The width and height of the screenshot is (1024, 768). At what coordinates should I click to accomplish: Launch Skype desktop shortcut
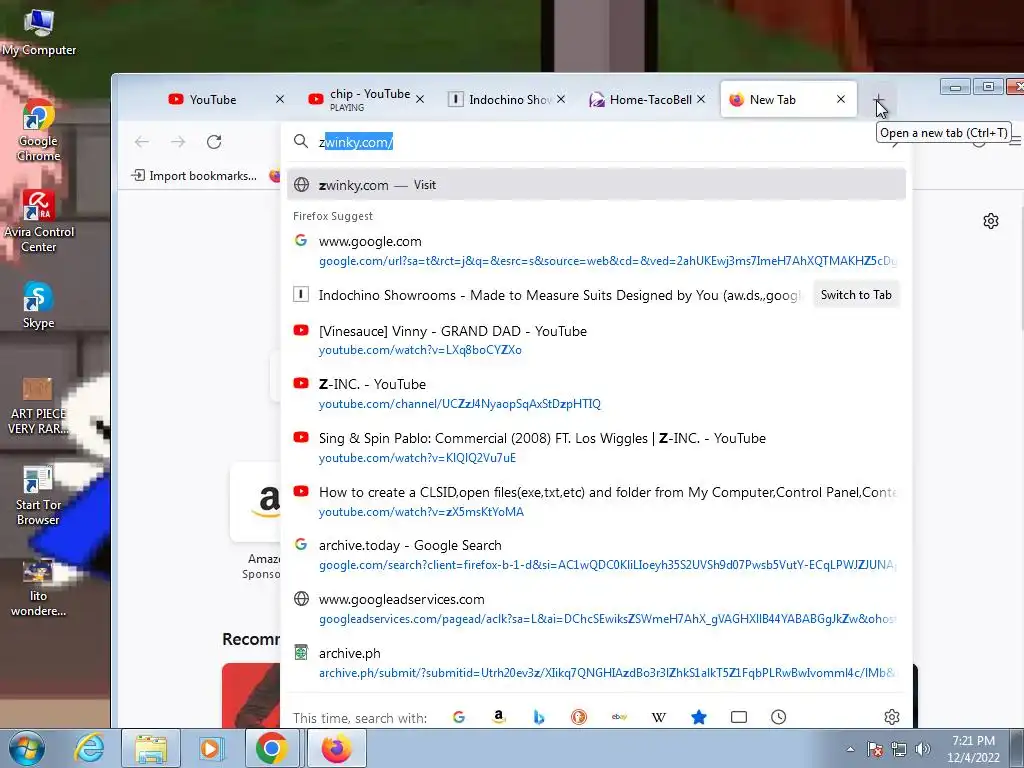tap(38, 305)
